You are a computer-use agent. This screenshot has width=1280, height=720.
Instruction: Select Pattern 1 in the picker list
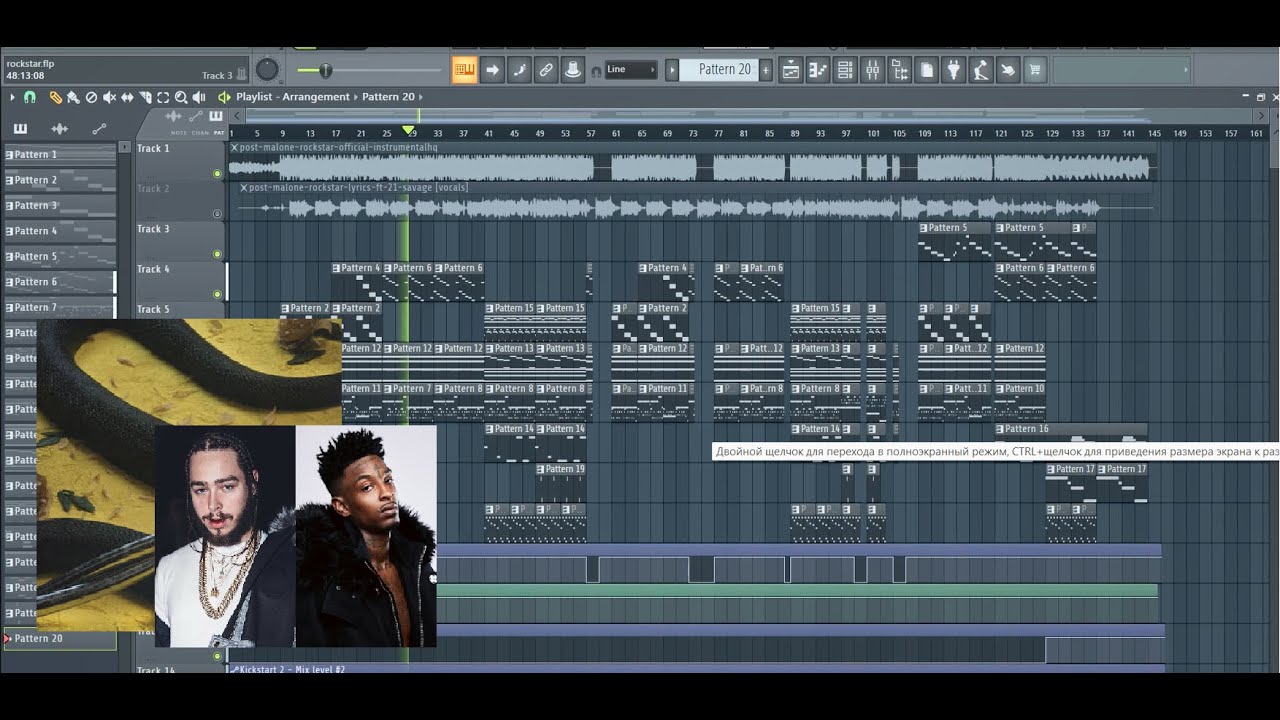click(60, 155)
